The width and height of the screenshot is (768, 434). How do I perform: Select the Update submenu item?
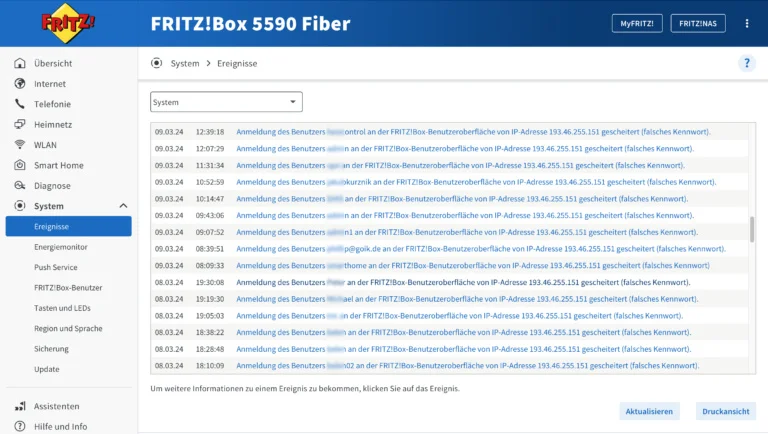pyautogui.click(x=47, y=369)
